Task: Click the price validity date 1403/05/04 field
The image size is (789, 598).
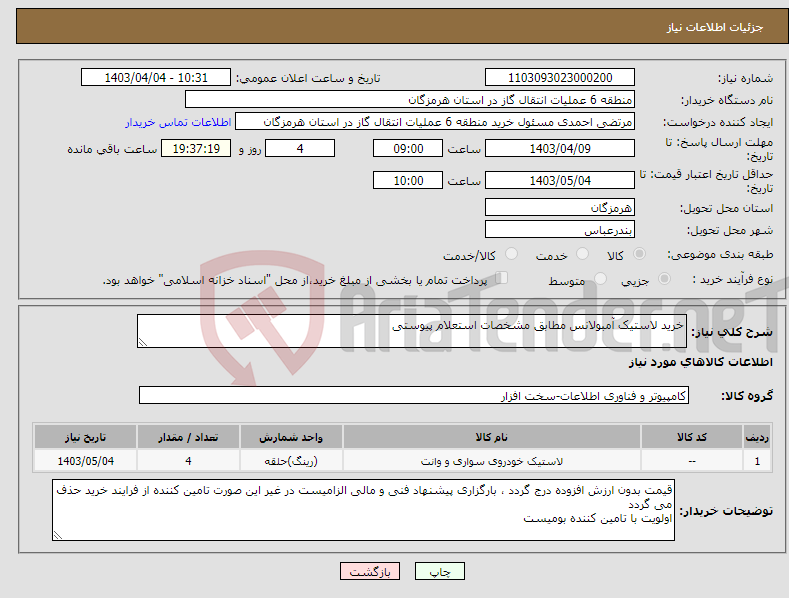Action: coord(560,180)
